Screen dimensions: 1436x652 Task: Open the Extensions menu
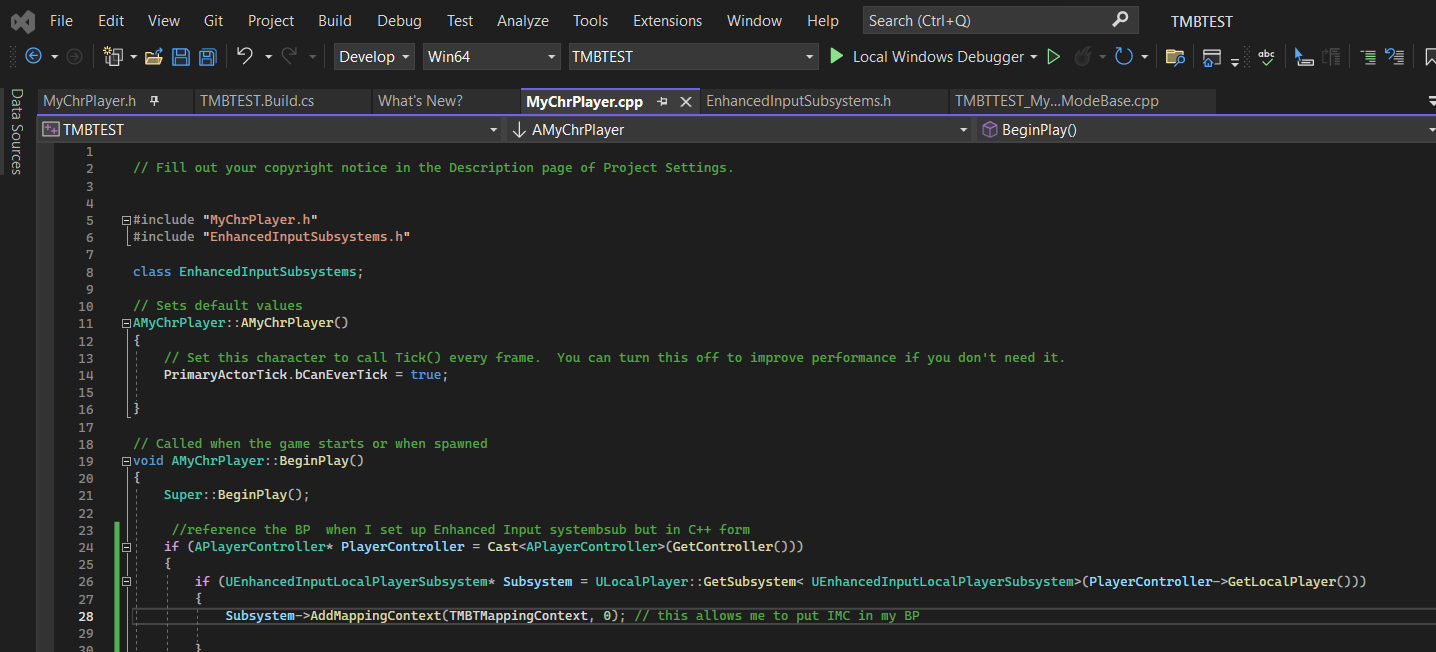[x=667, y=20]
